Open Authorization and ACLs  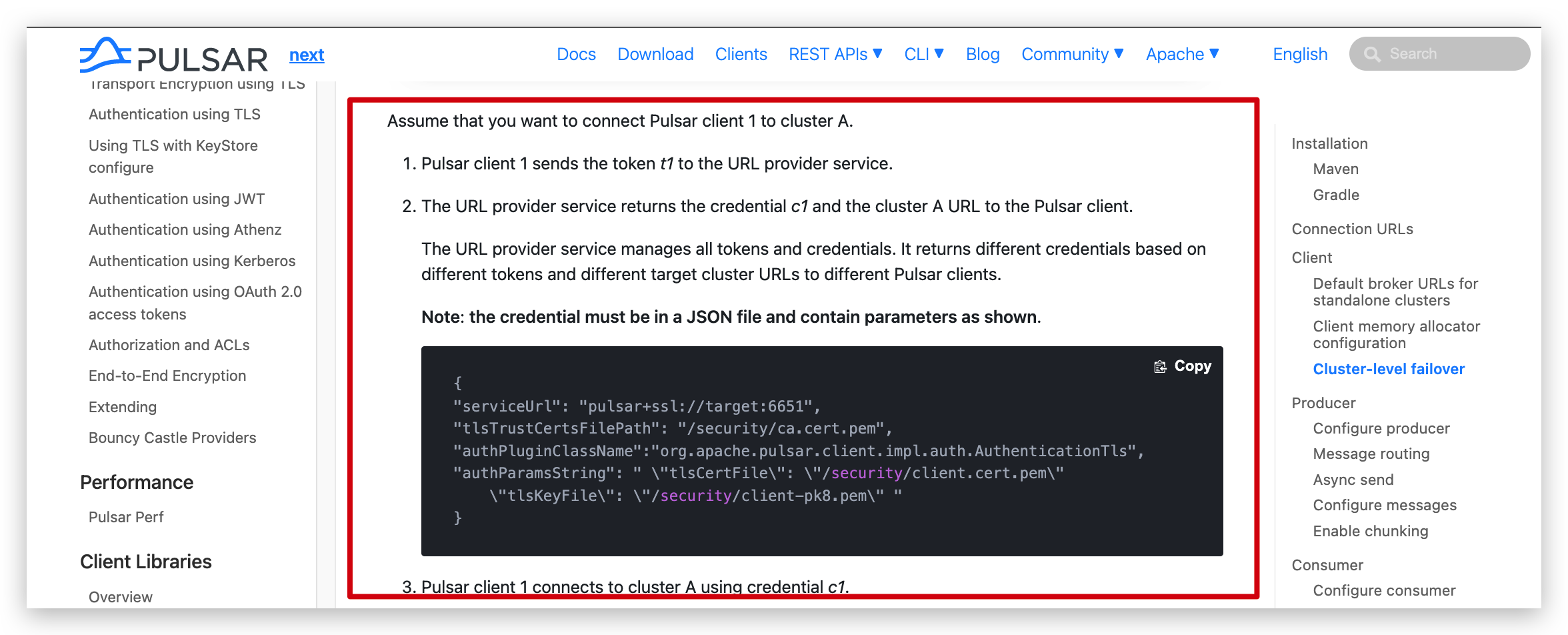pos(169,345)
